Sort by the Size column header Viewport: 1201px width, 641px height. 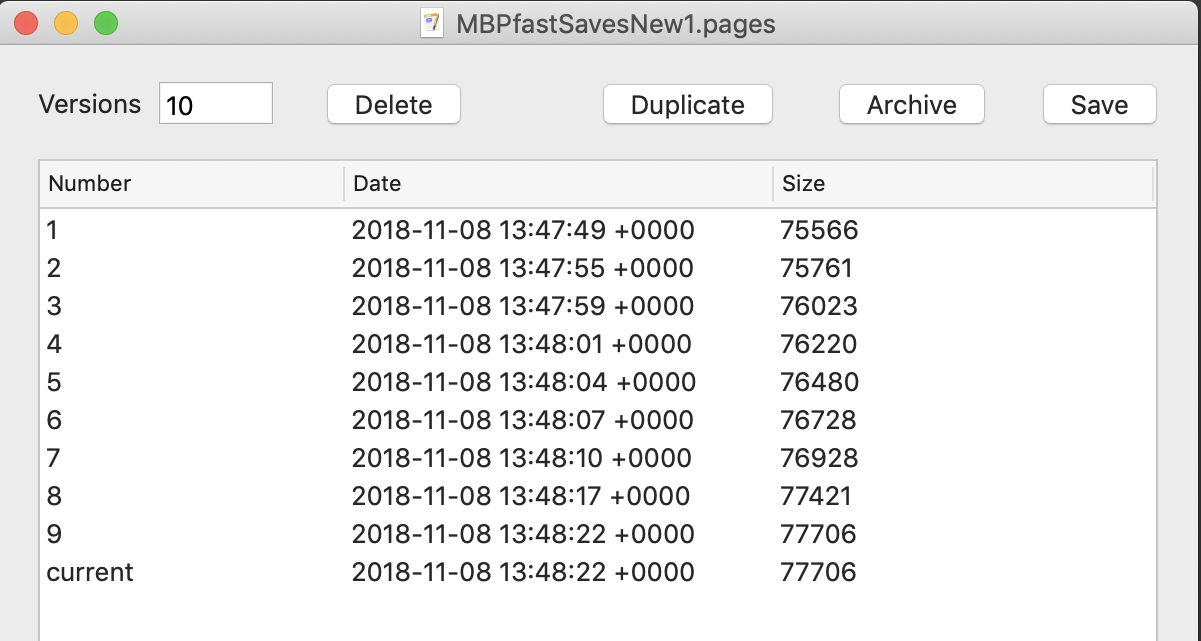pos(962,184)
